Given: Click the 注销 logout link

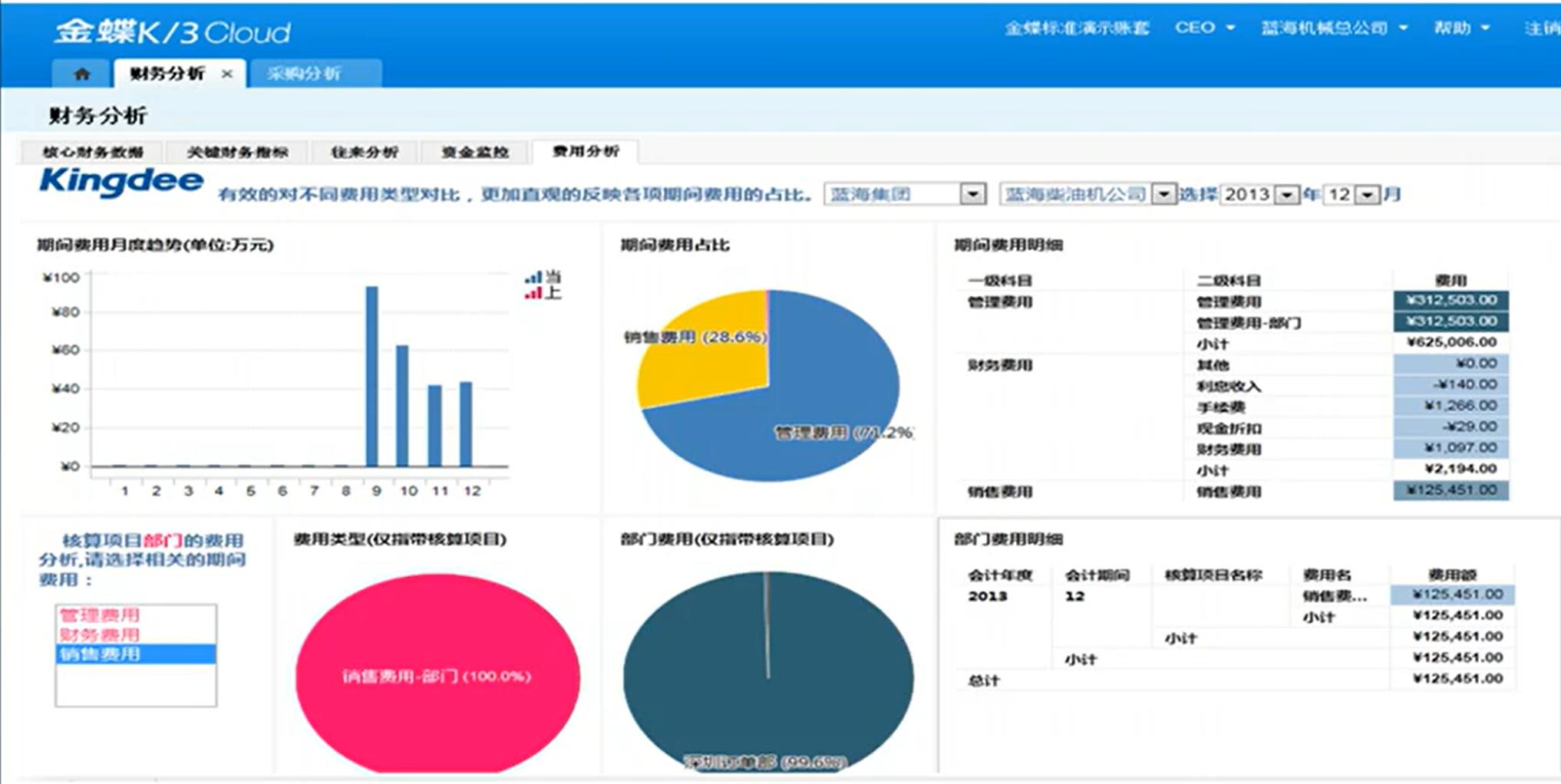Looking at the screenshot, I should point(1541,28).
